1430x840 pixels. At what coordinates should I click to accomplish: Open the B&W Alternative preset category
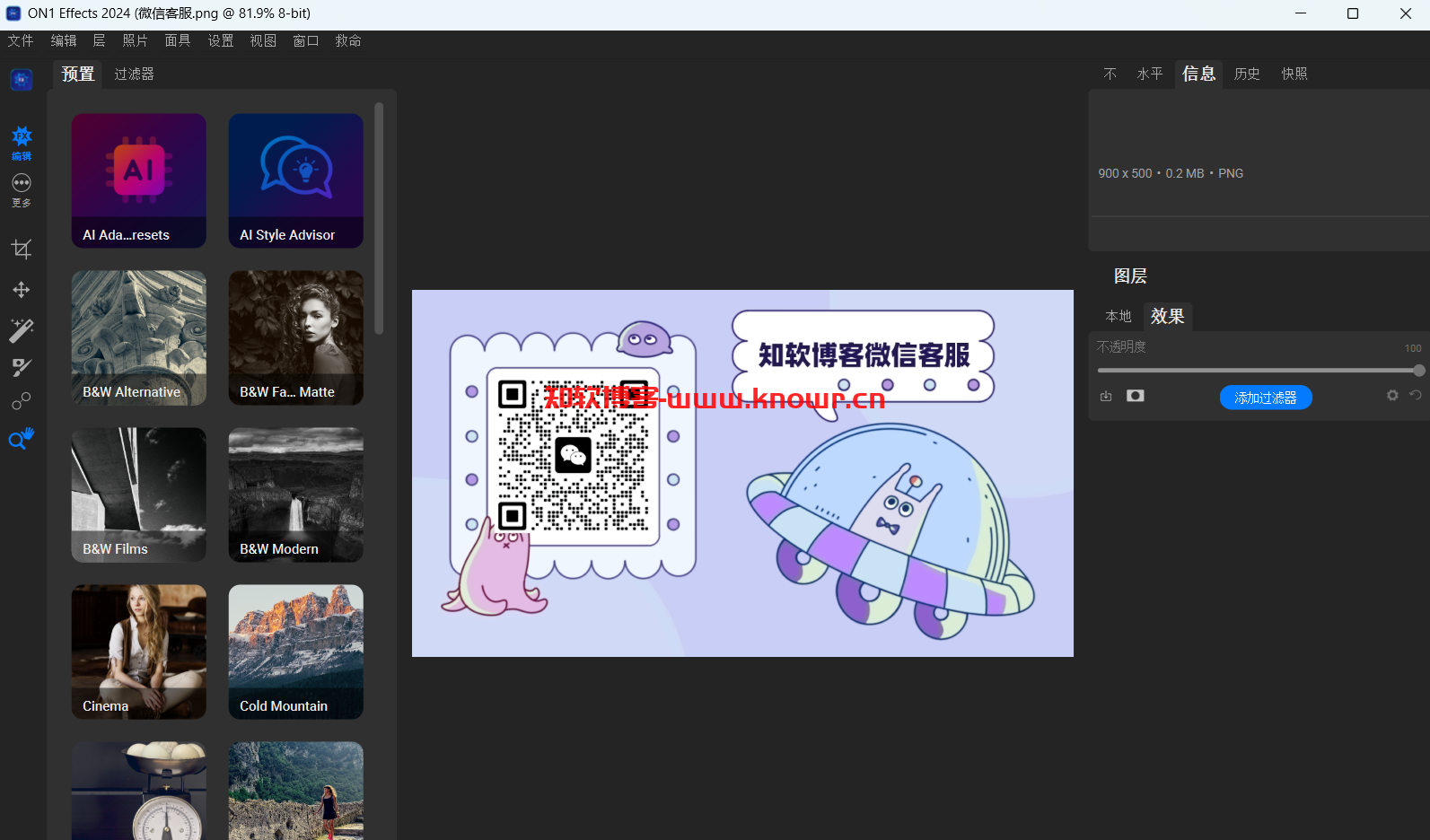[x=139, y=337]
